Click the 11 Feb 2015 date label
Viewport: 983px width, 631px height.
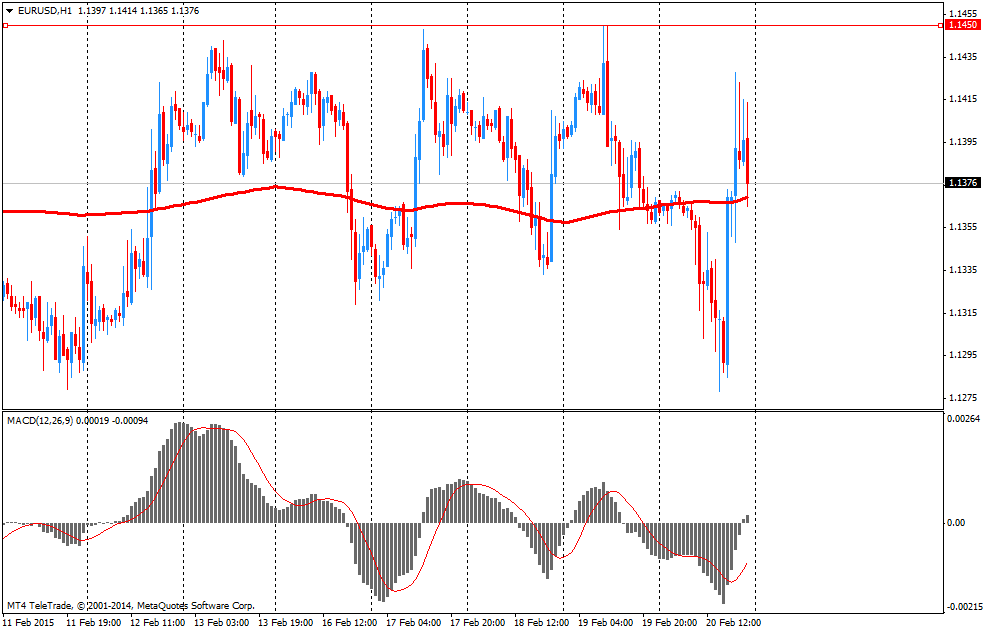click(28, 622)
